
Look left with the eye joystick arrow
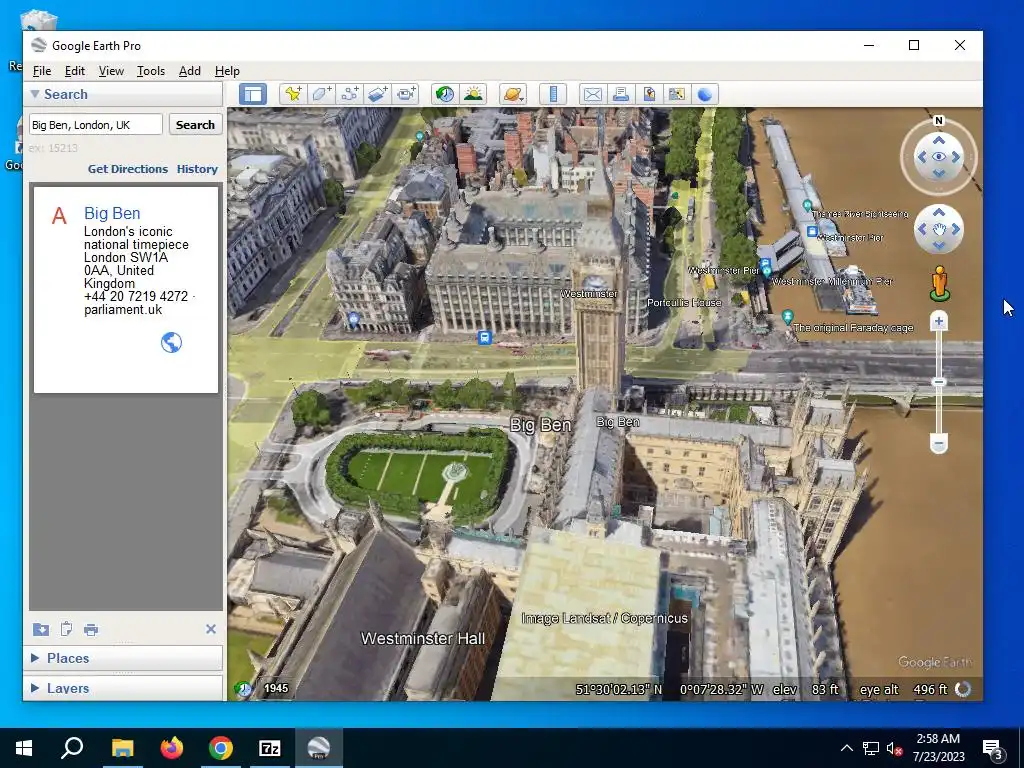921,157
